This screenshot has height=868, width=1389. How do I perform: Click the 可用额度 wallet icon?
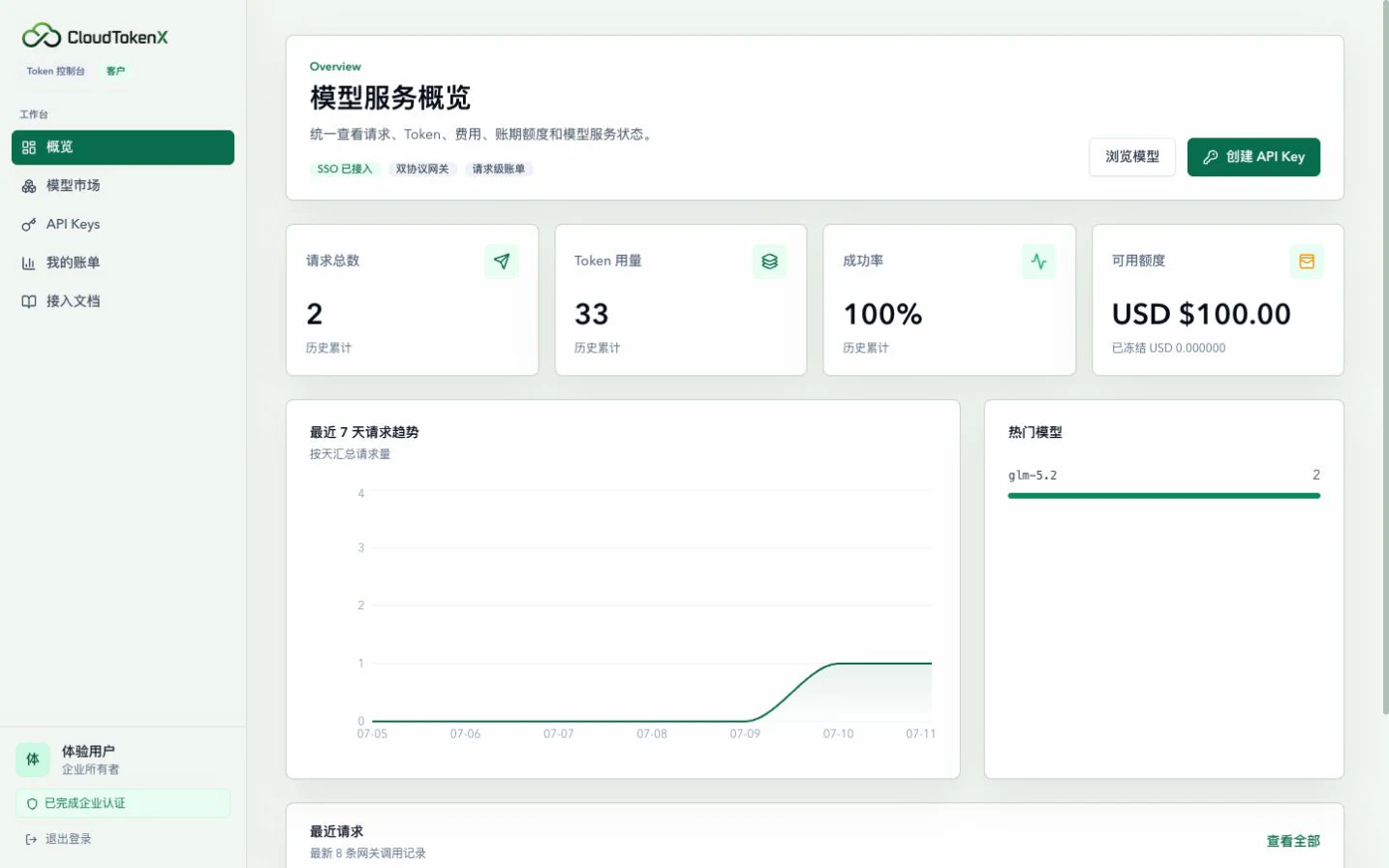[1307, 262]
